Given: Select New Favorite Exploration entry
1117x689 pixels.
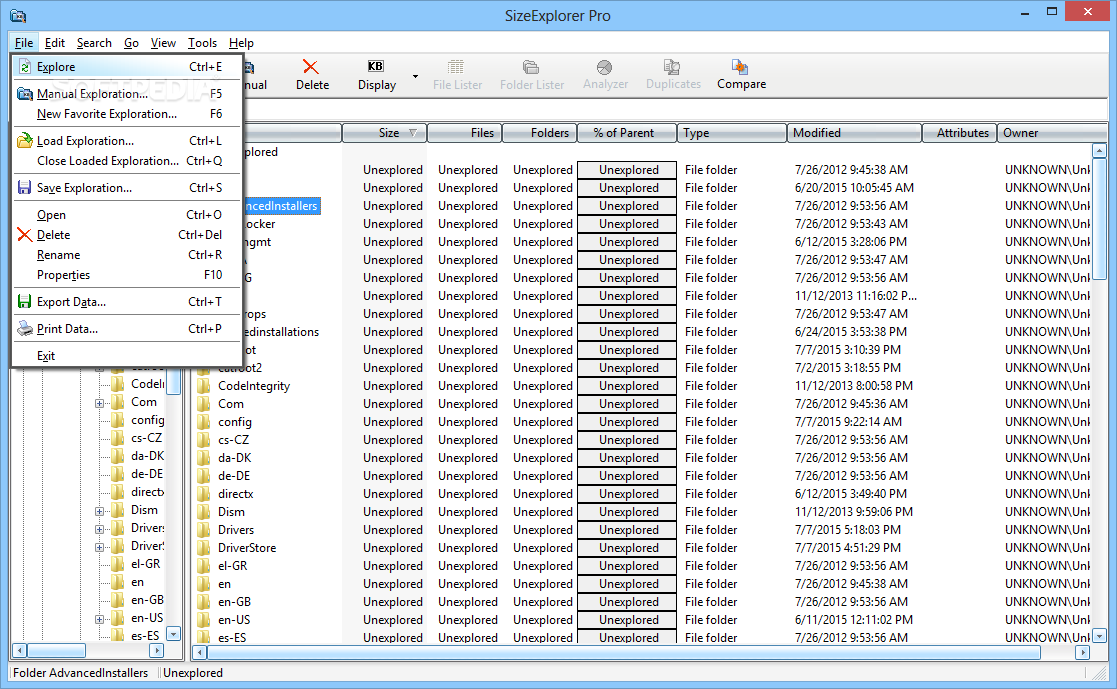Looking at the screenshot, I should click(127, 114).
